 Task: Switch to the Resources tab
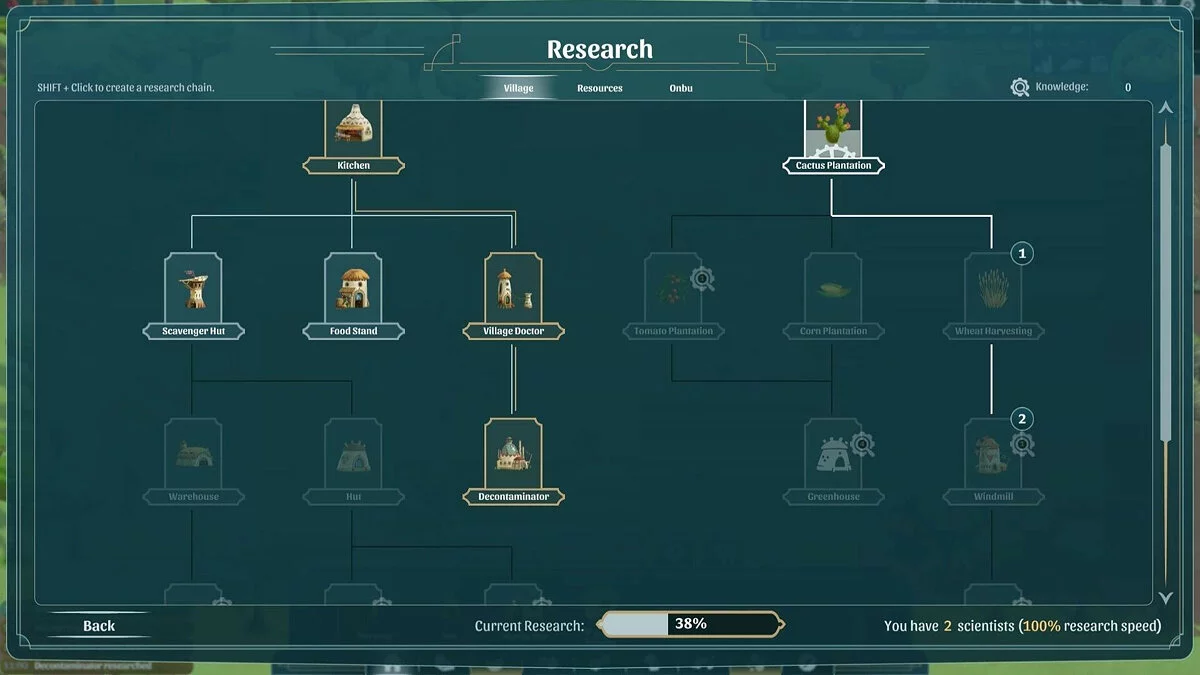coord(600,88)
